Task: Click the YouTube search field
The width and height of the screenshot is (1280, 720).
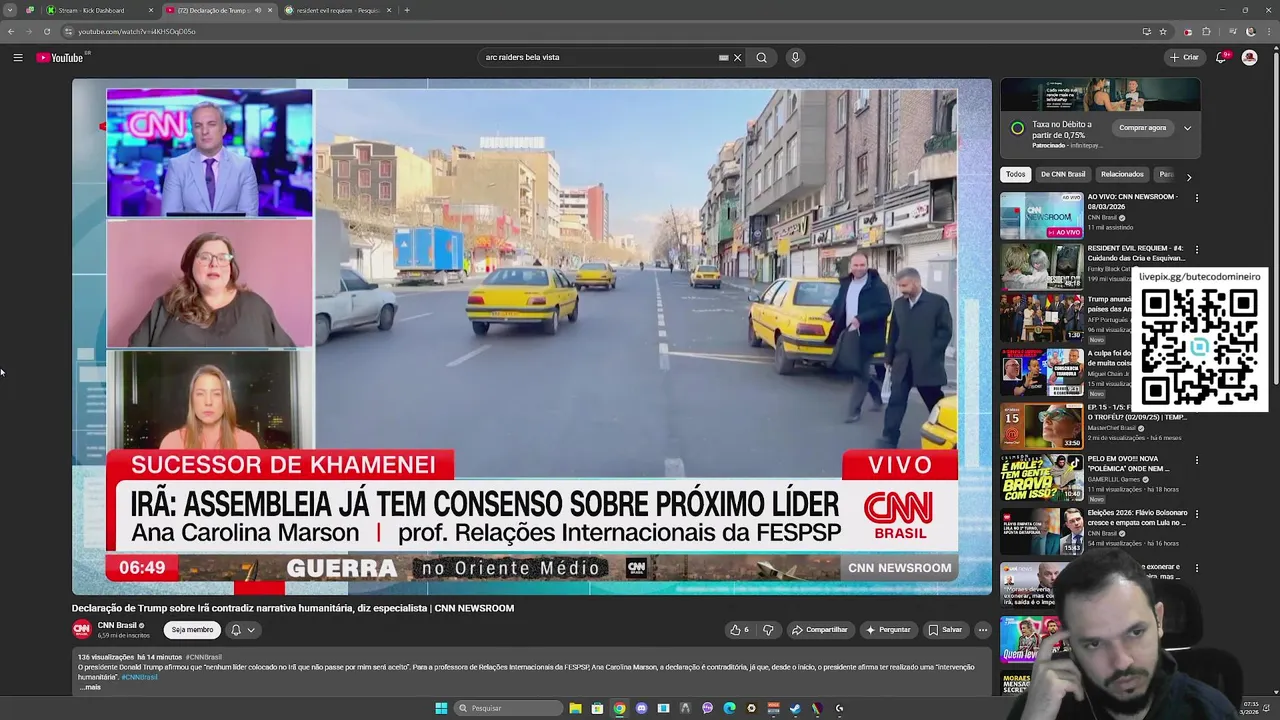Action: [x=598, y=58]
